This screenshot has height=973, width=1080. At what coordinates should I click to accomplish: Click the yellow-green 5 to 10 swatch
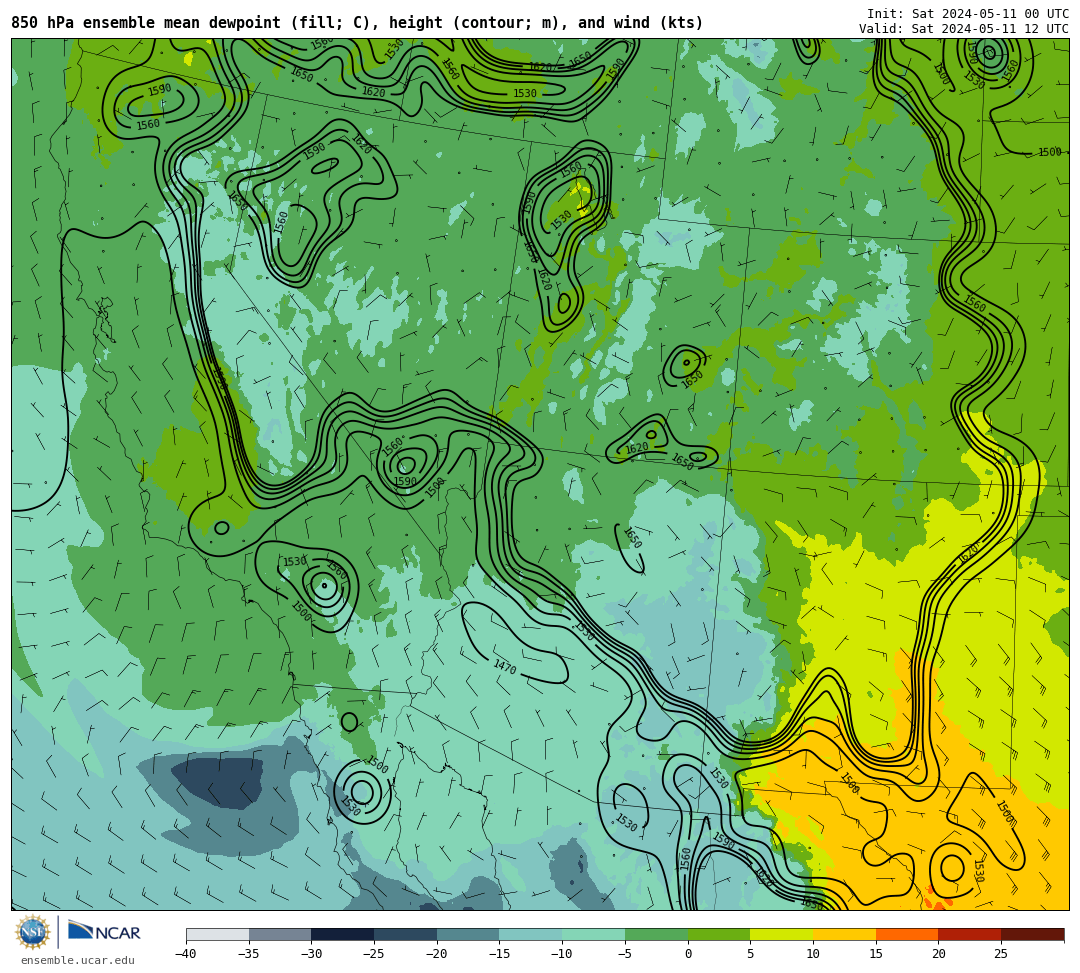pyautogui.click(x=782, y=934)
